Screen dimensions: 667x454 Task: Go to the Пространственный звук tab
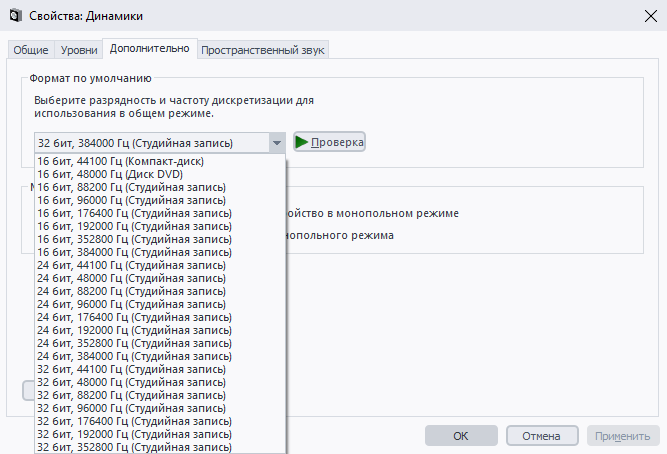click(262, 50)
